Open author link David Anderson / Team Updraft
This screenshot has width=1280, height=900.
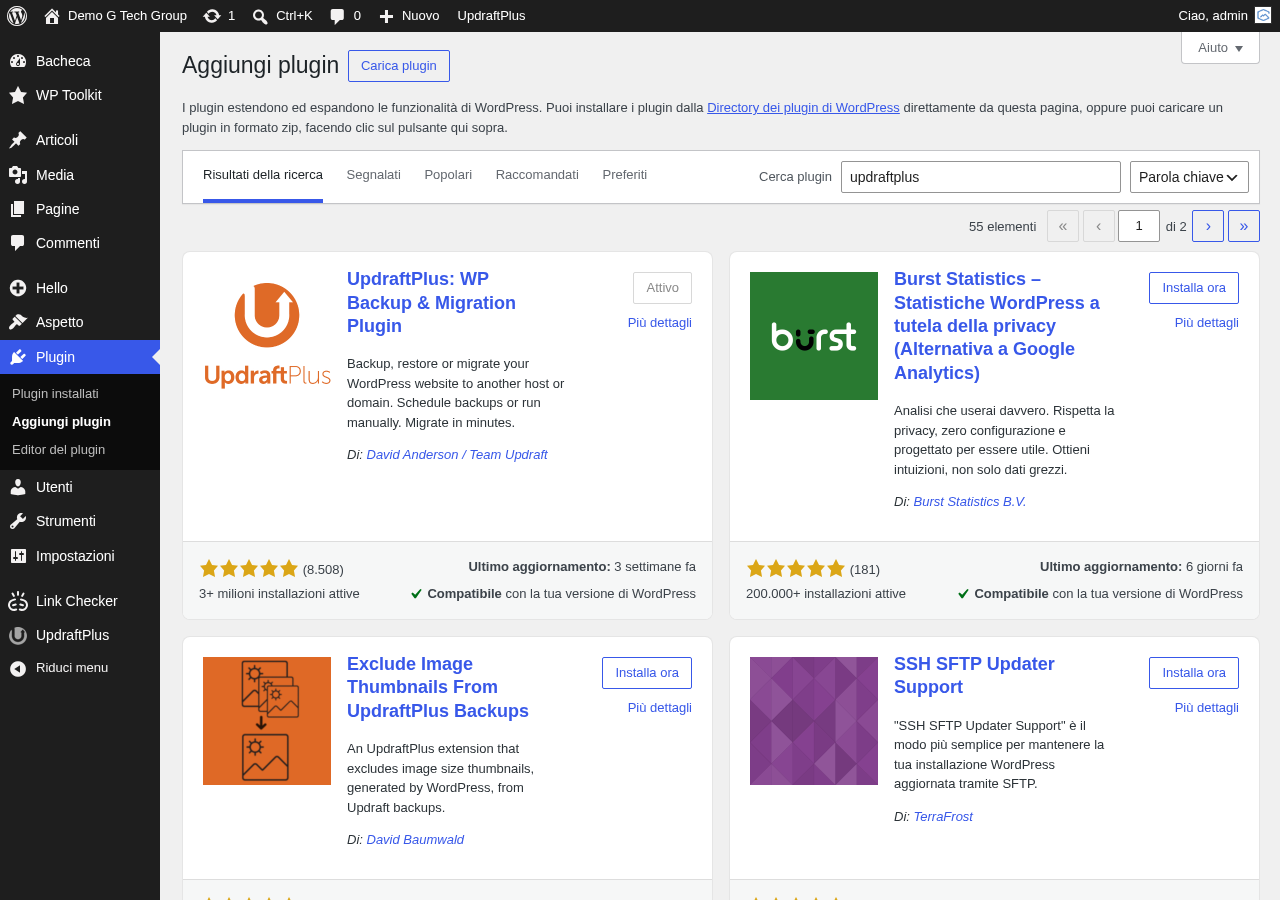pyautogui.click(x=457, y=454)
